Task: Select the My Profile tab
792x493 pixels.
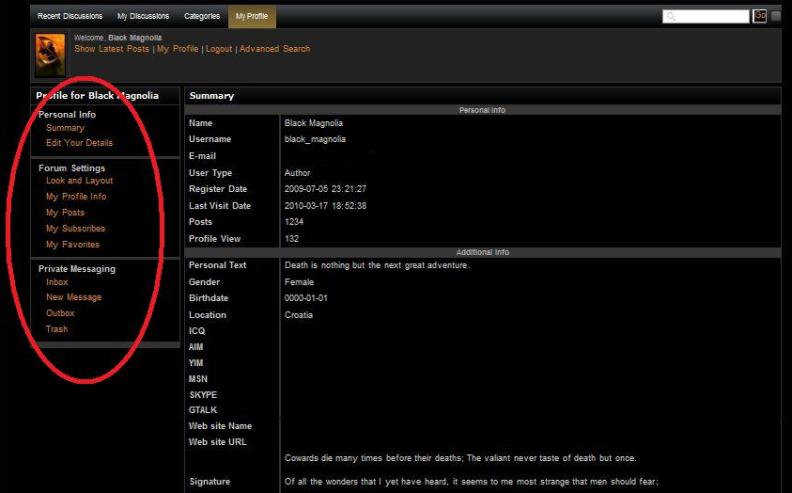Action: pyautogui.click(x=252, y=16)
